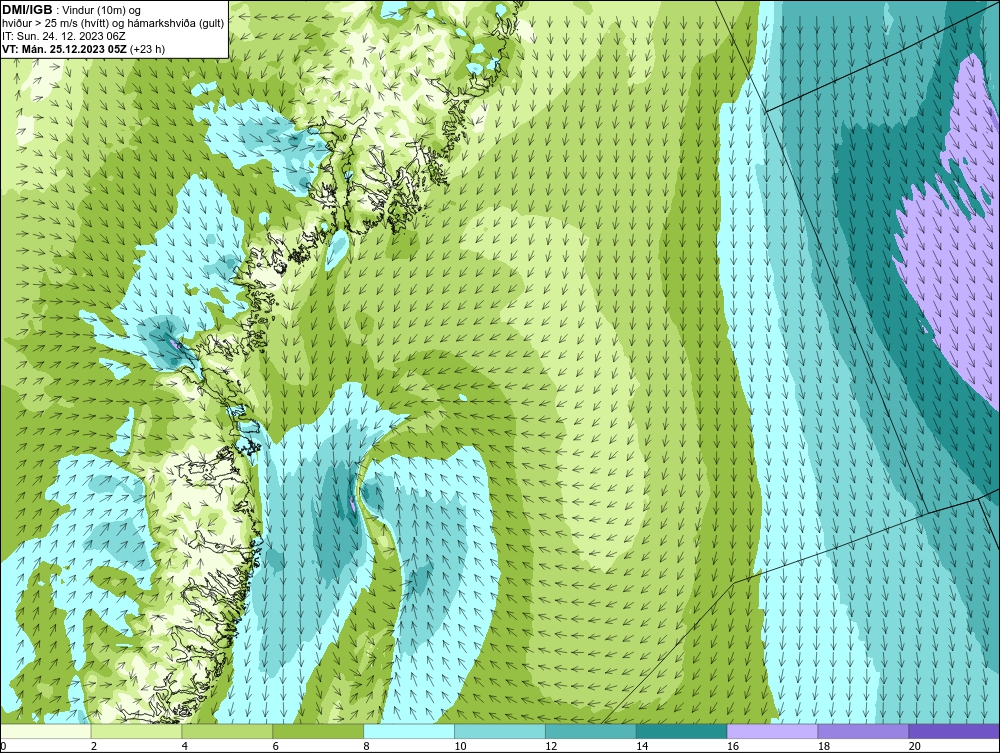Click the 10–12 m/s turquoise legend swatch
The width and height of the screenshot is (1000, 753).
click(500, 731)
